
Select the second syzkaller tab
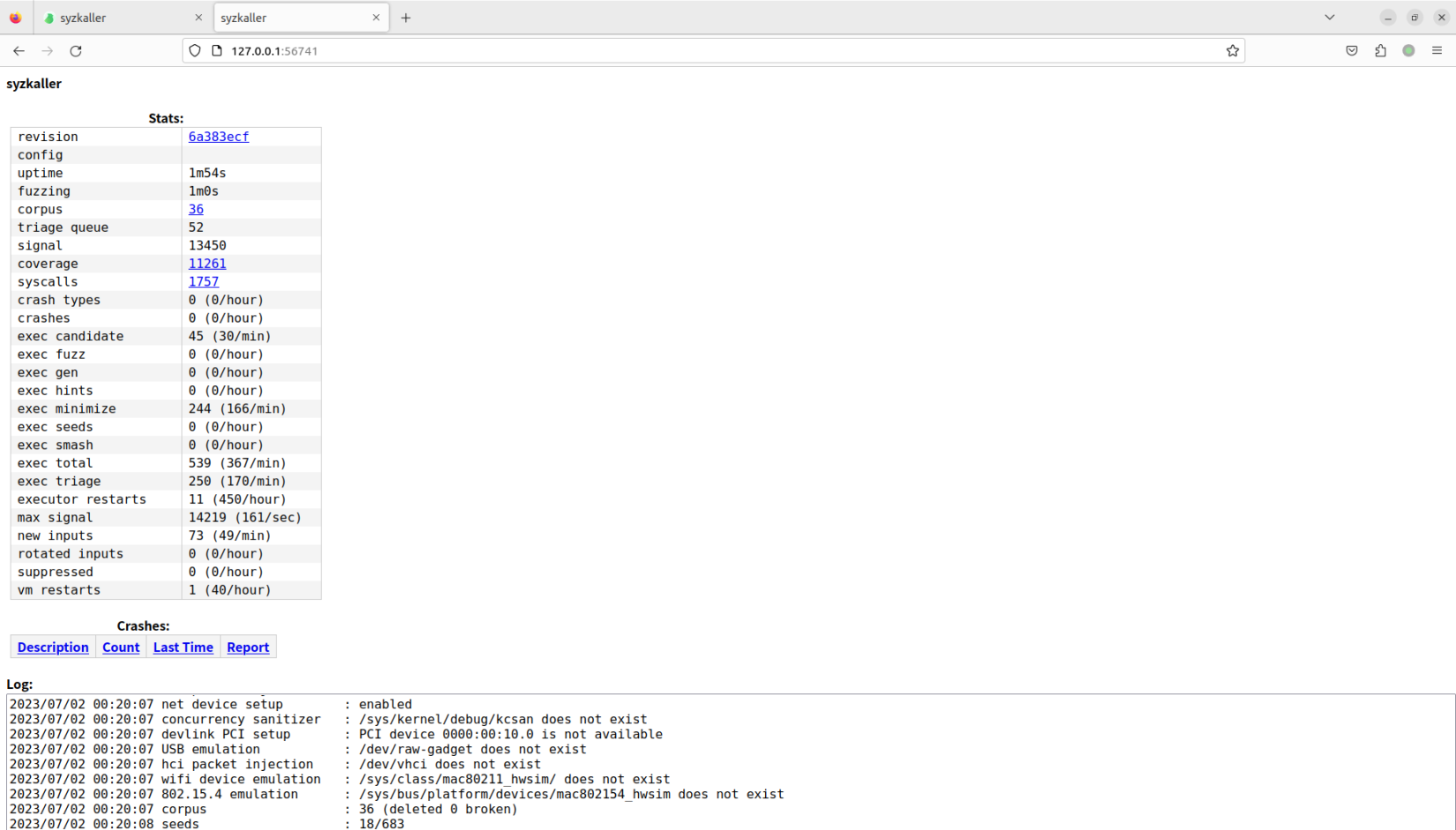[301, 18]
